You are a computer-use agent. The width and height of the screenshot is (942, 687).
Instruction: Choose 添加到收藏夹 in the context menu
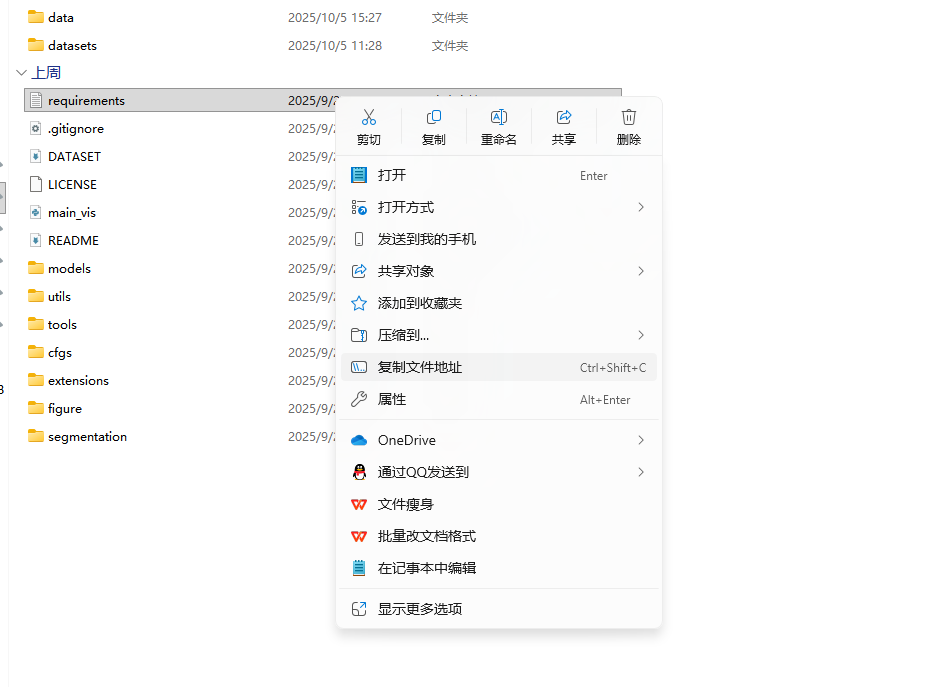(499, 303)
